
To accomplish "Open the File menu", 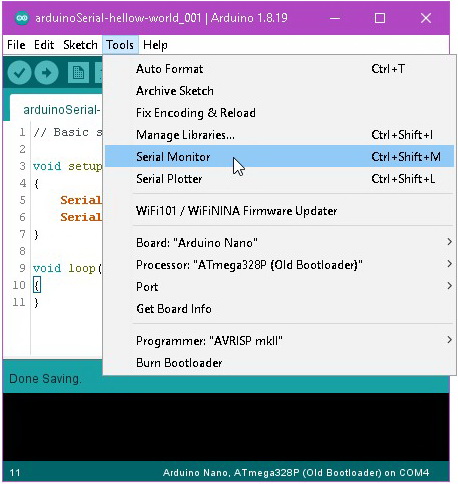I will [16, 45].
